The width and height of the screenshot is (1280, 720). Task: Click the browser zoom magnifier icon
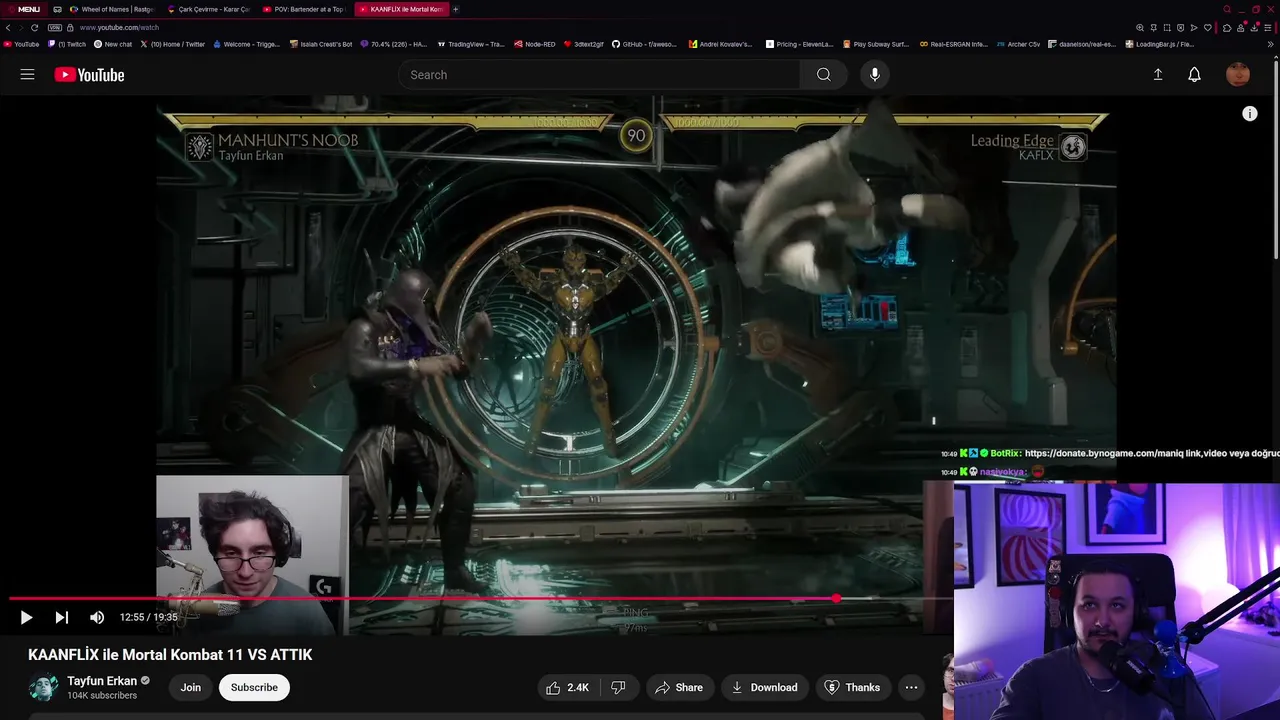1140,28
